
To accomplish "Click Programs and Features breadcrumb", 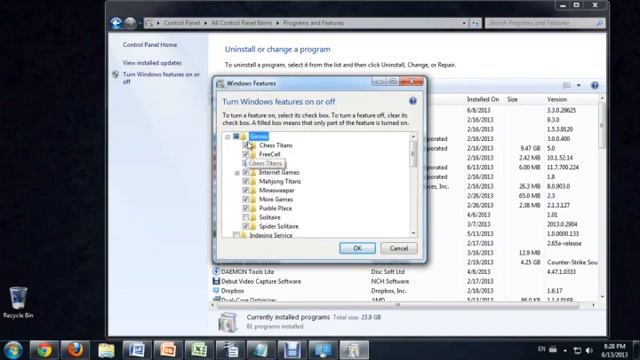I will tap(313, 23).
